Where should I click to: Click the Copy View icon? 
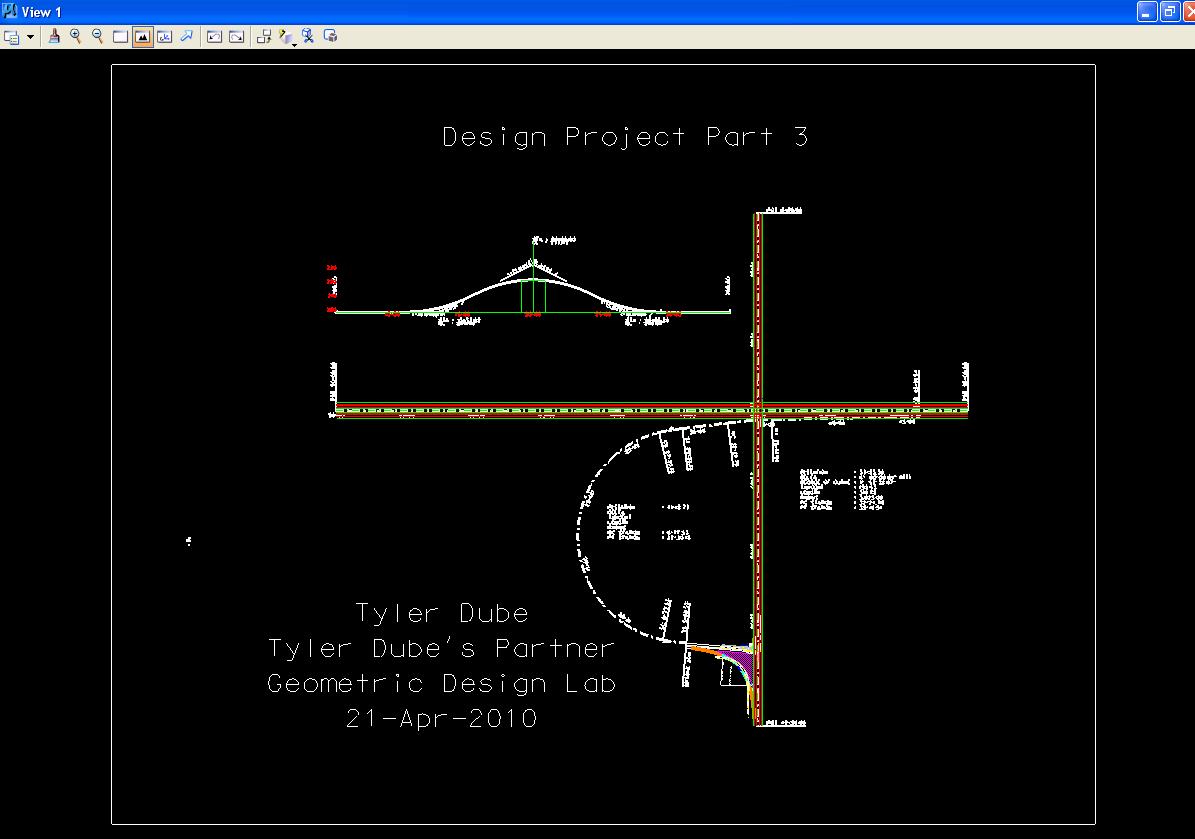click(x=264, y=37)
